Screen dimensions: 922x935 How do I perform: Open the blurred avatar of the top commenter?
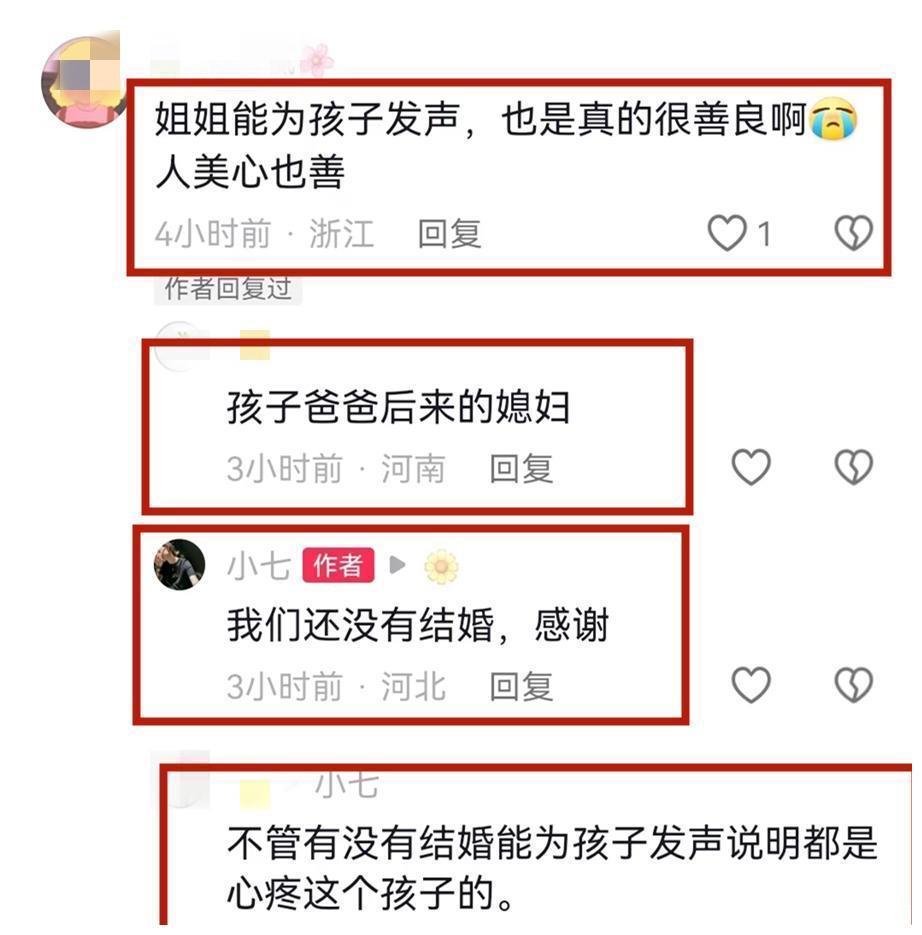pos(84,82)
